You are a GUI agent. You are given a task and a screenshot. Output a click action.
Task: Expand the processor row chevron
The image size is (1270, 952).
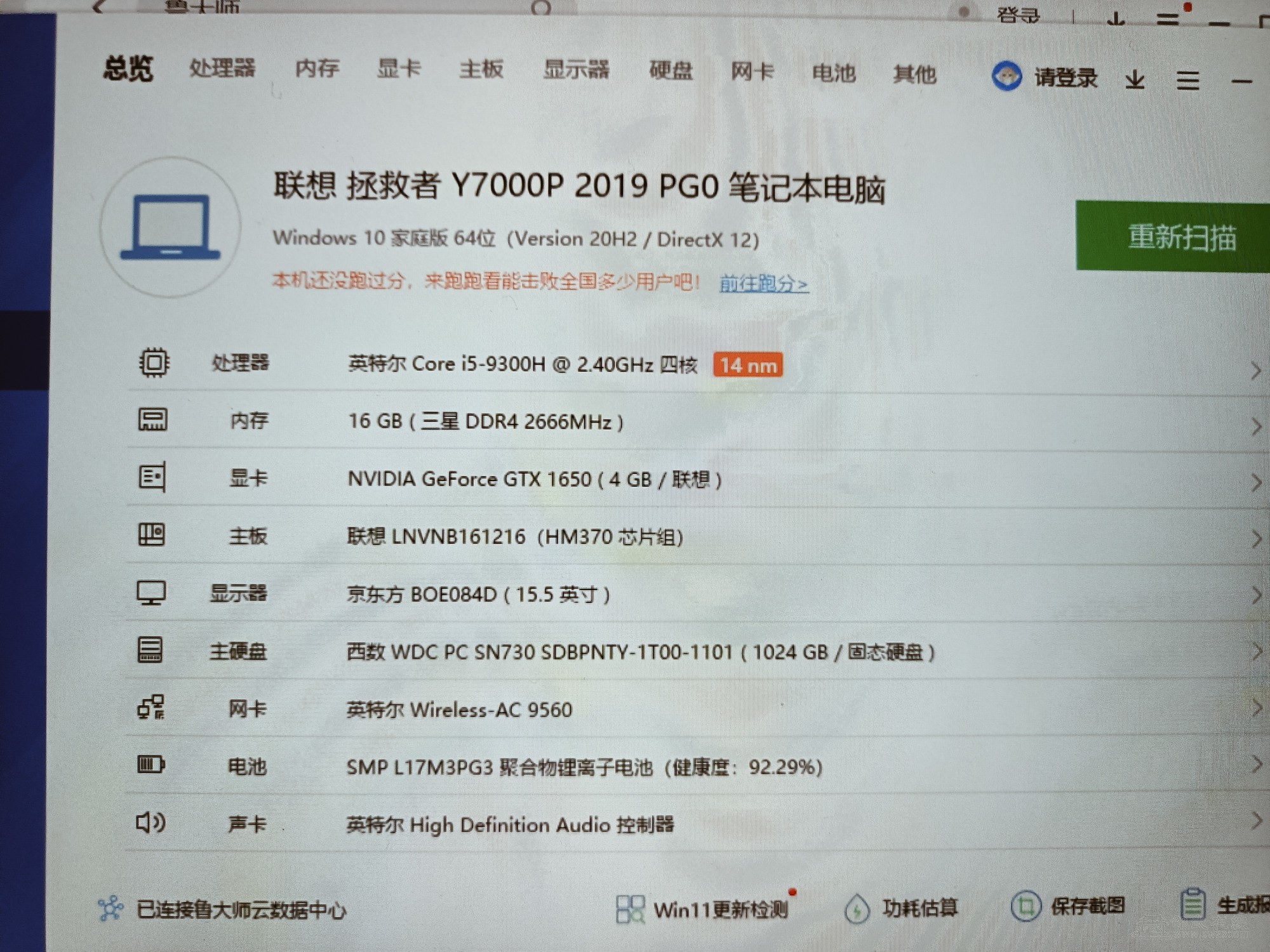(x=1255, y=371)
